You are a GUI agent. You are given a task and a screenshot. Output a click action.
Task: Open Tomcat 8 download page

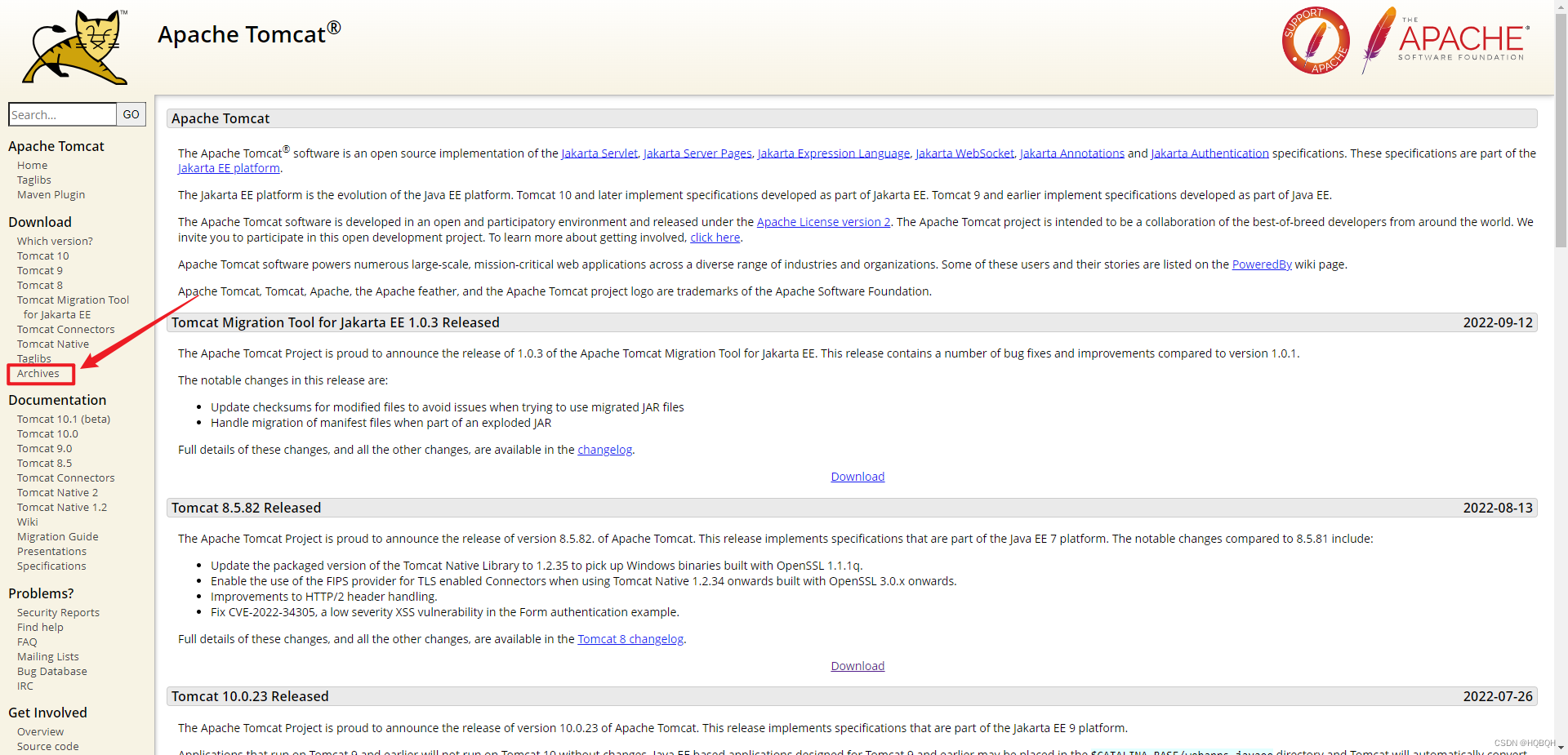40,285
